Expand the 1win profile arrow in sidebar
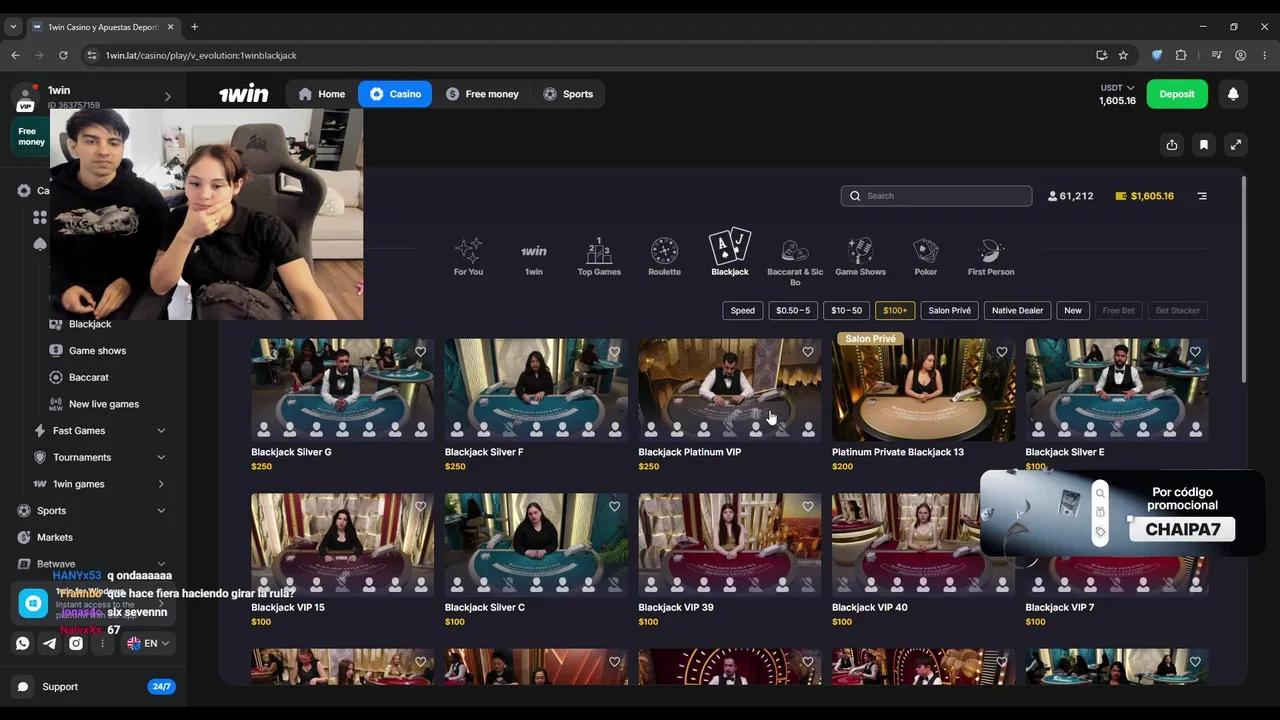The height and width of the screenshot is (720, 1280). (x=167, y=97)
